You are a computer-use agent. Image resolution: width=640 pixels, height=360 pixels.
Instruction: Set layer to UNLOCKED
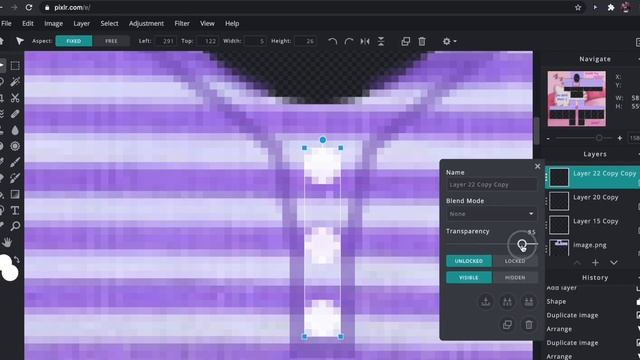tap(469, 261)
